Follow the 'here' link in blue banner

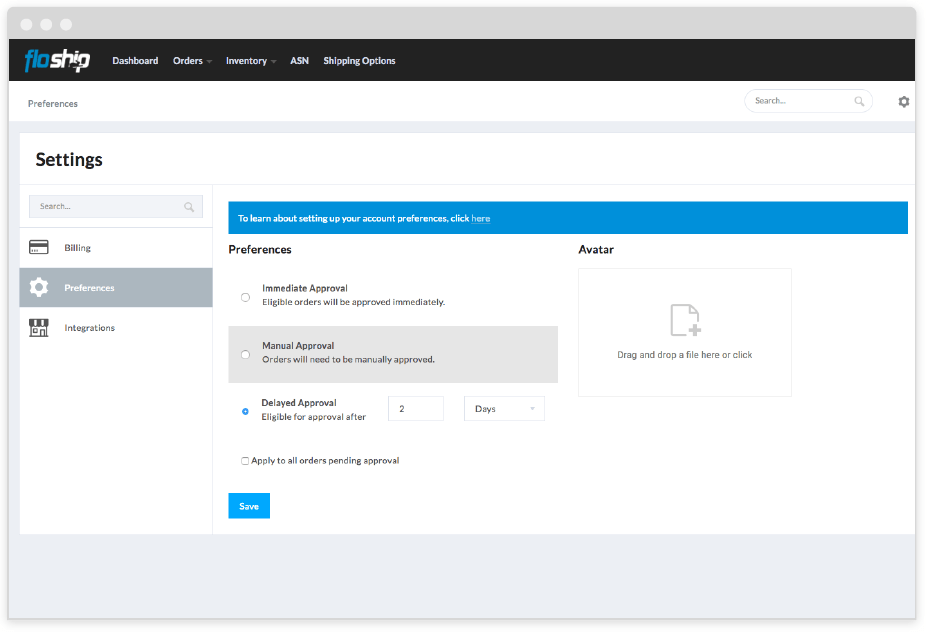click(x=481, y=218)
